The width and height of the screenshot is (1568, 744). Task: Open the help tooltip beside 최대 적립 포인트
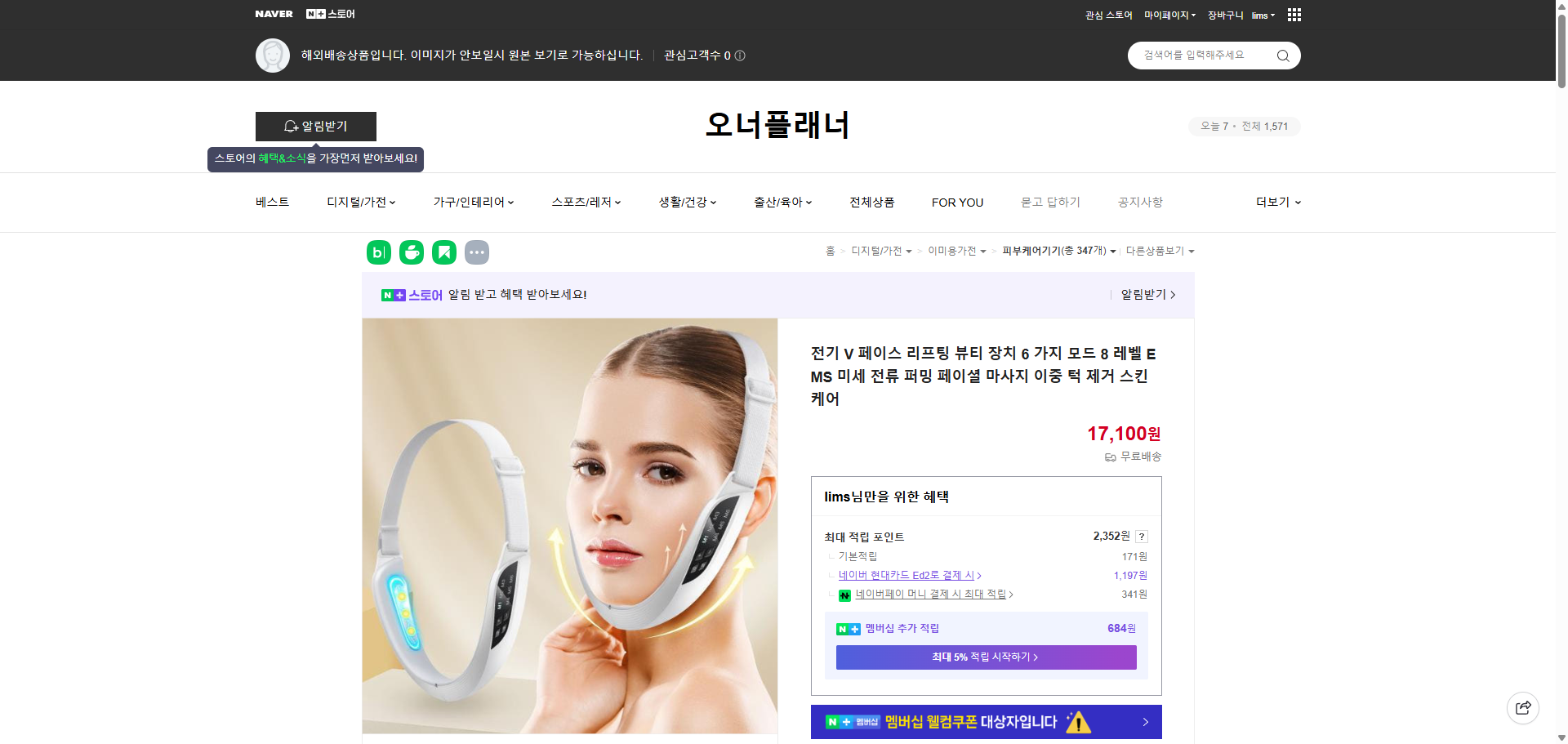1142,537
